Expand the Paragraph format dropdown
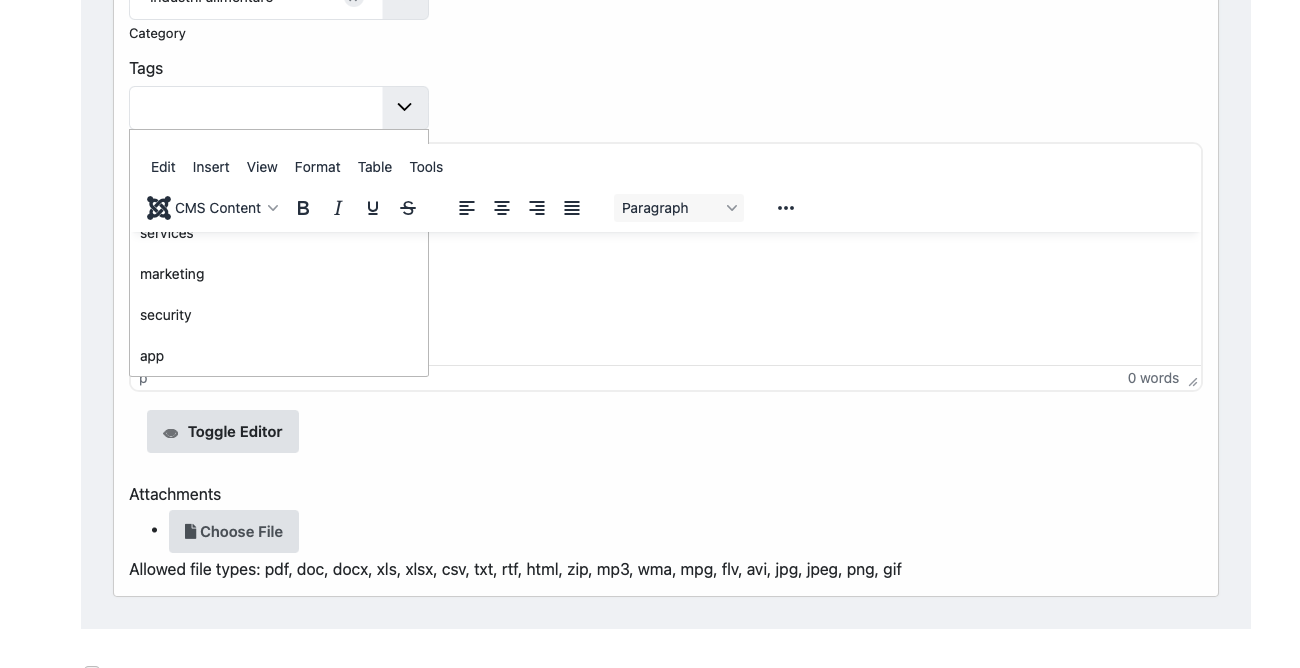1300x668 pixels. coord(679,208)
